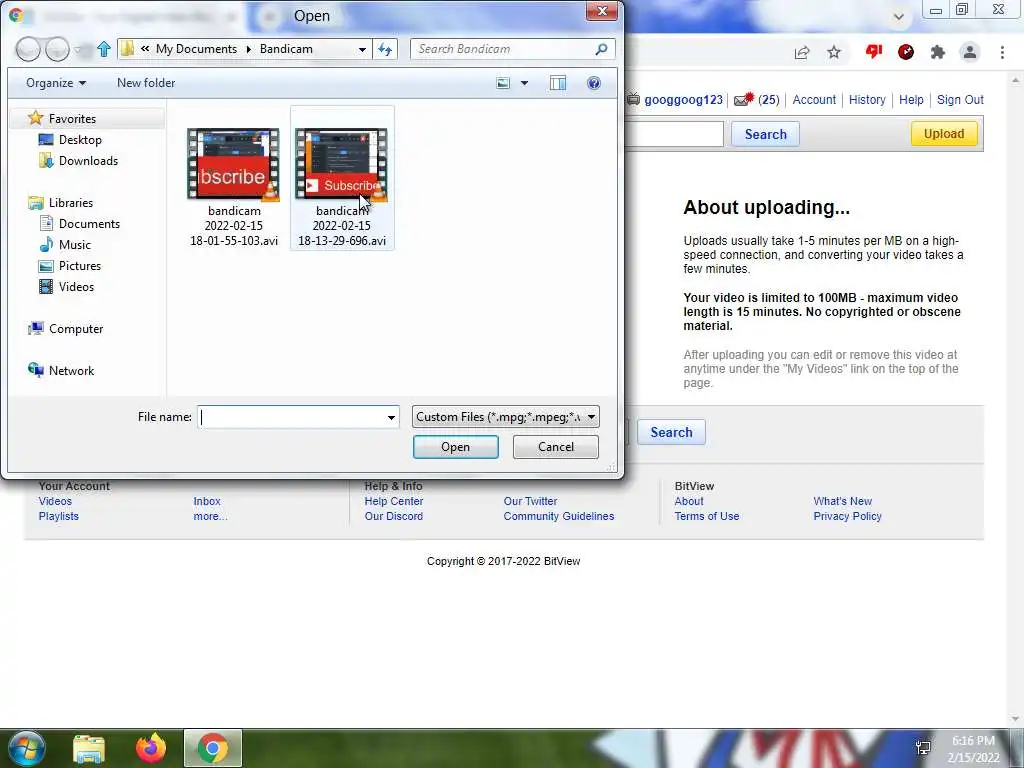Change view with the Views icon

click(503, 83)
